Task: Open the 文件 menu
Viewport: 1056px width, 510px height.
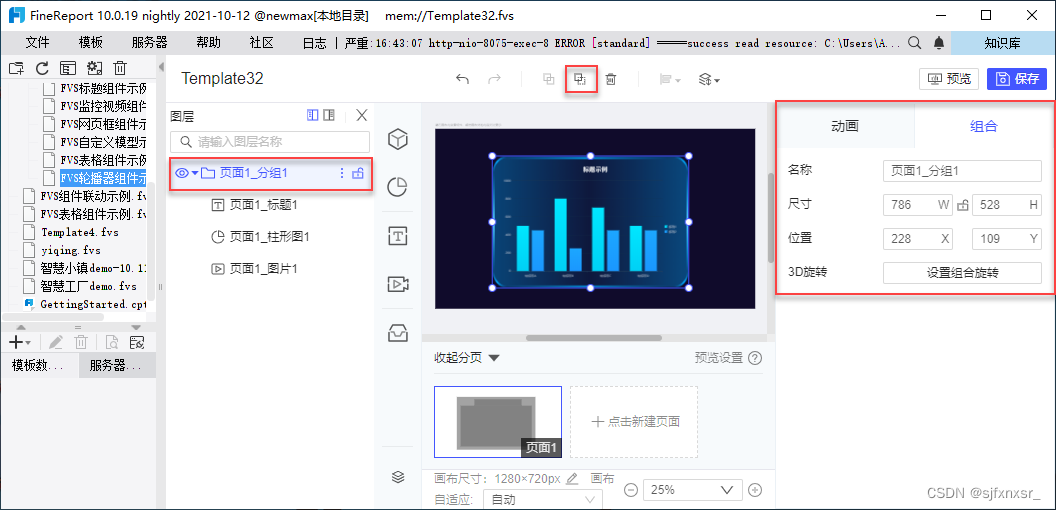Action: [x=37, y=43]
